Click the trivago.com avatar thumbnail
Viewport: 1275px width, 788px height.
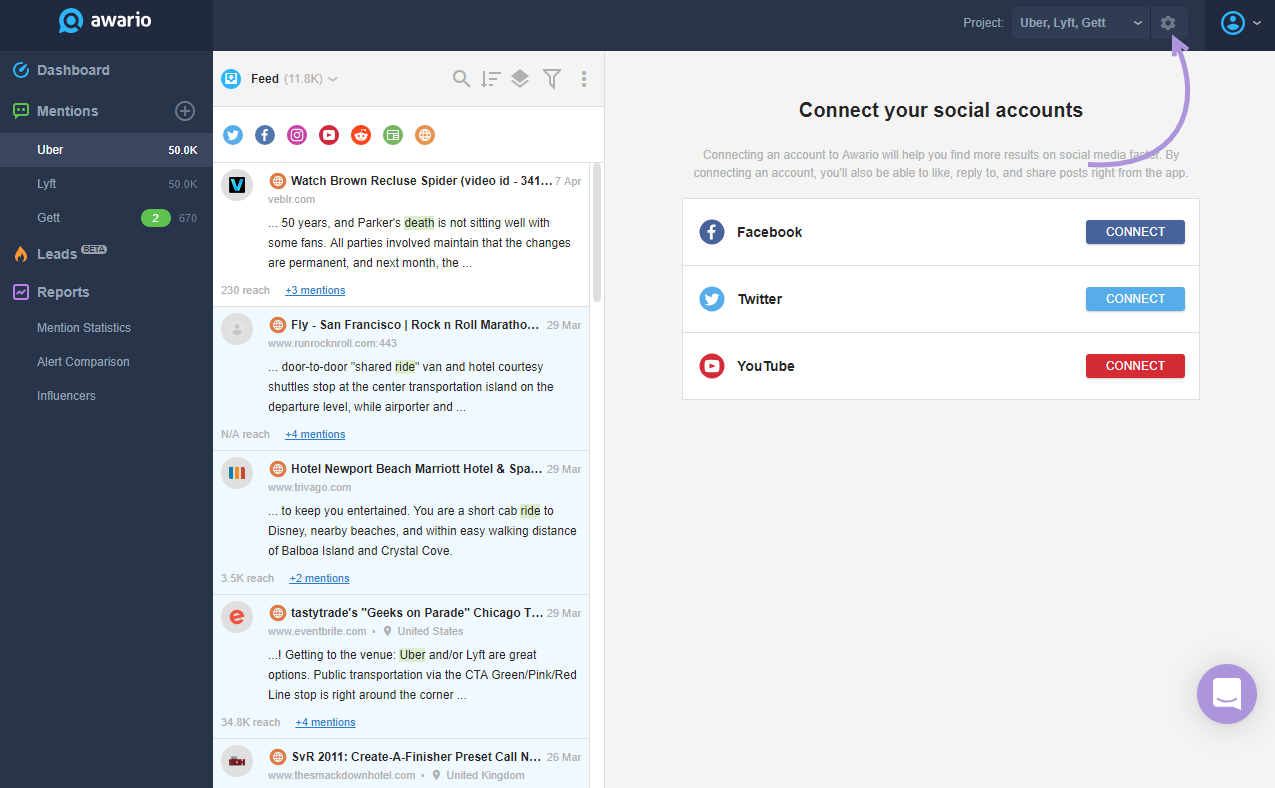click(x=237, y=473)
